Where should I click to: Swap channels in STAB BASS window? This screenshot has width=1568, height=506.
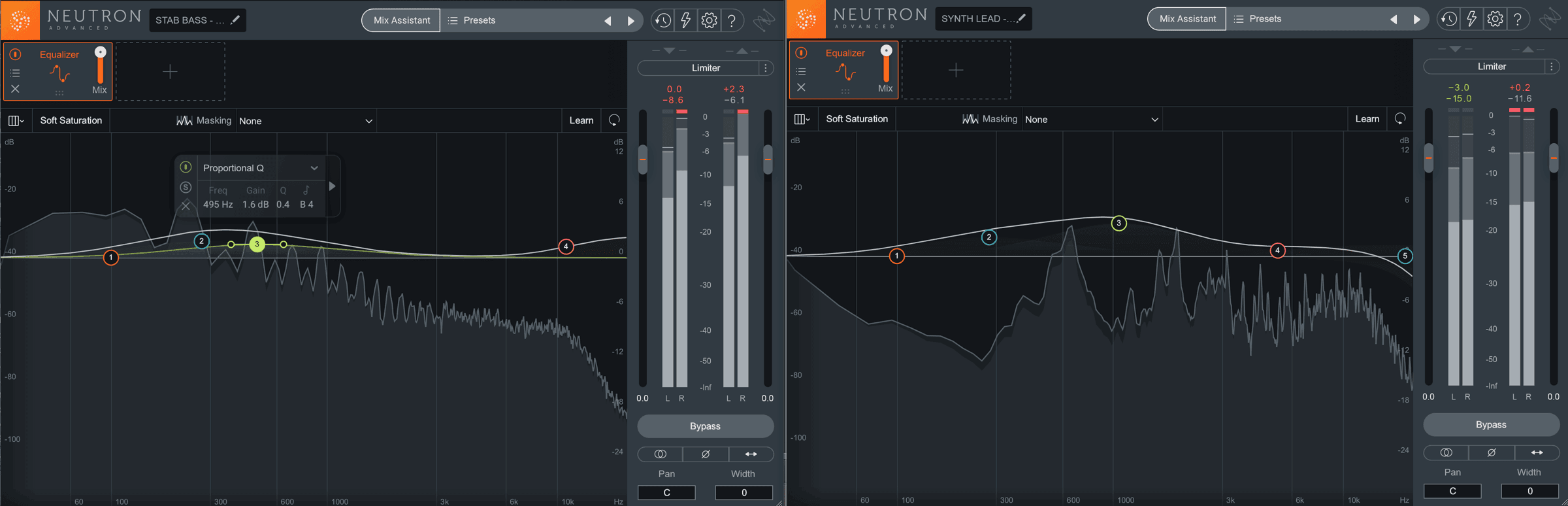751,454
